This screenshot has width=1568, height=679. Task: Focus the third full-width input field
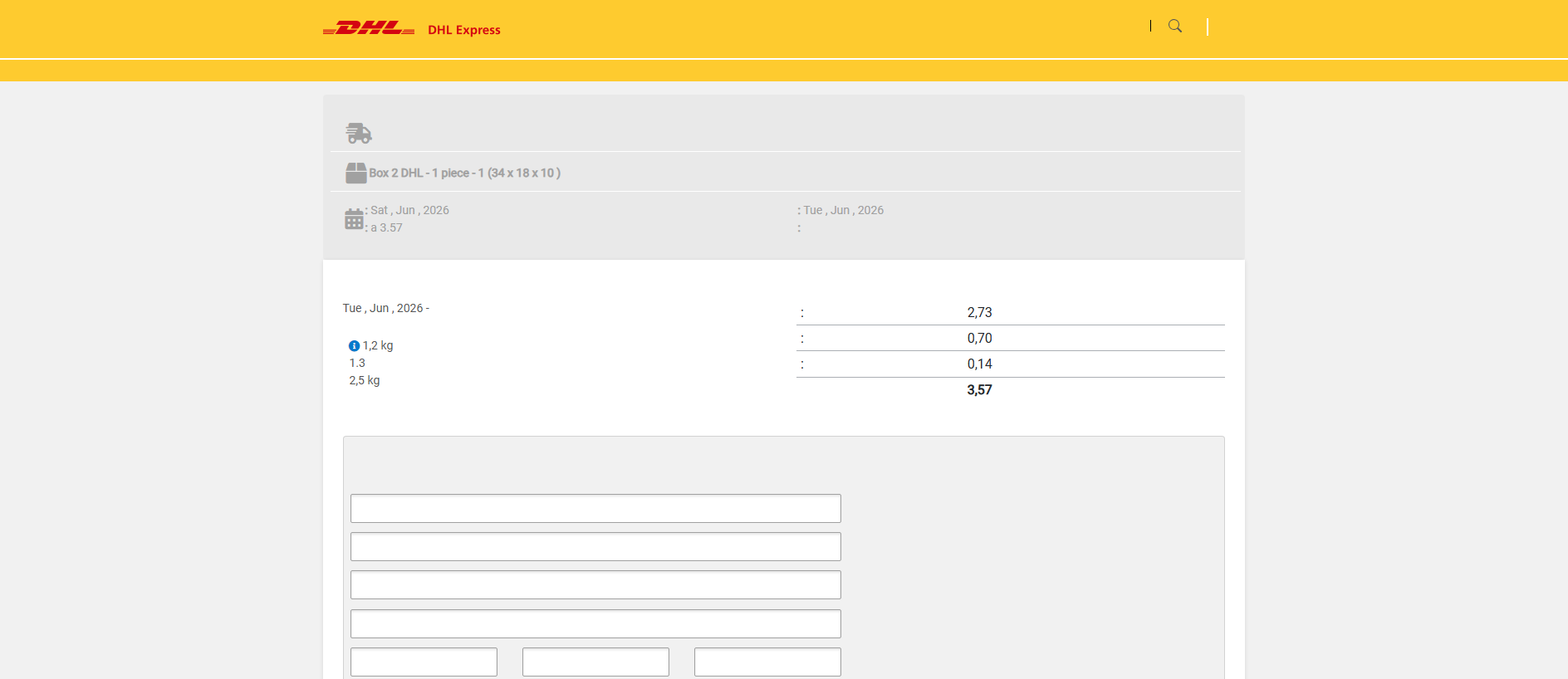coord(595,584)
